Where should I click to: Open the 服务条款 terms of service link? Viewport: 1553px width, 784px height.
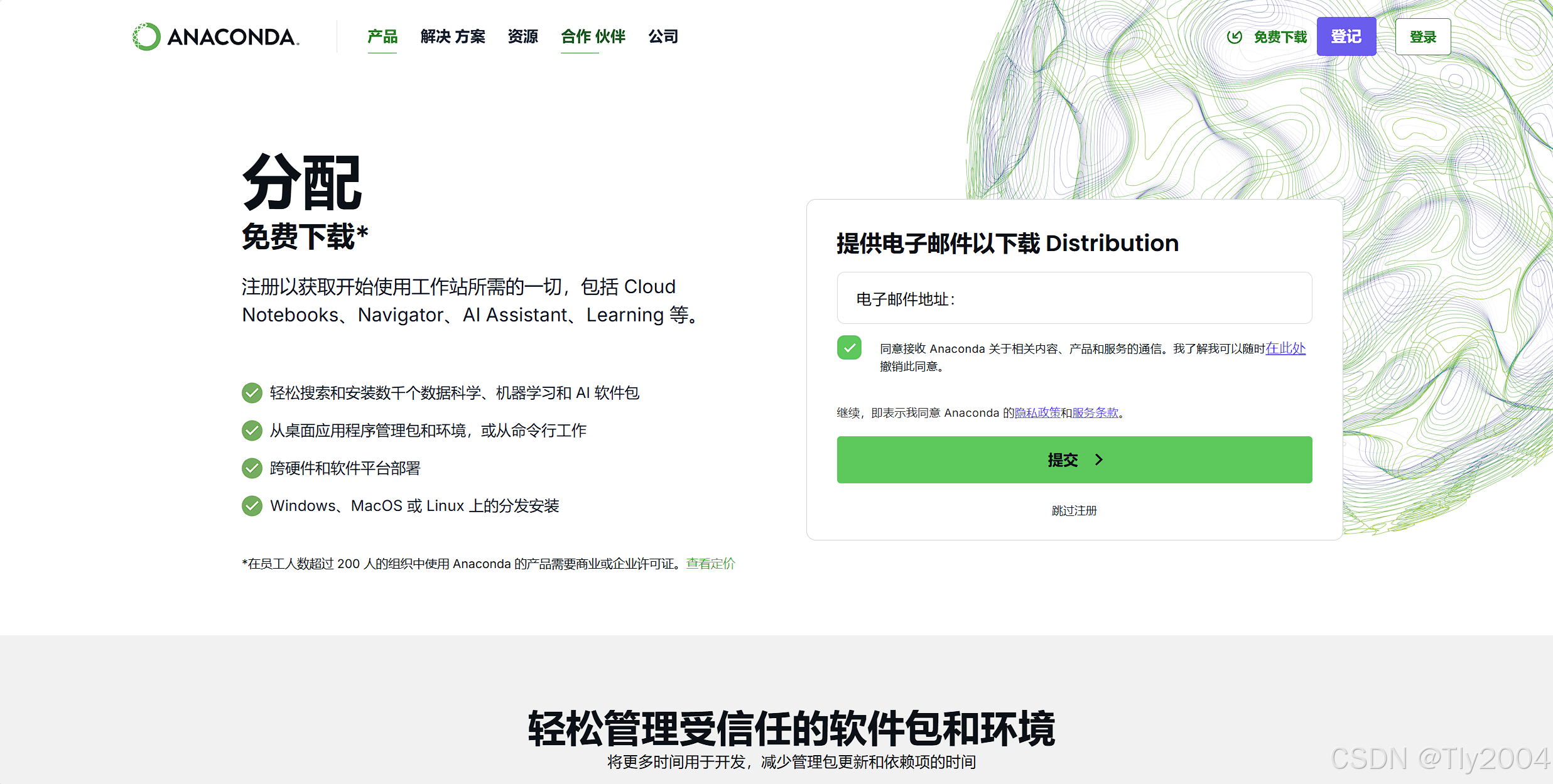pos(1095,413)
